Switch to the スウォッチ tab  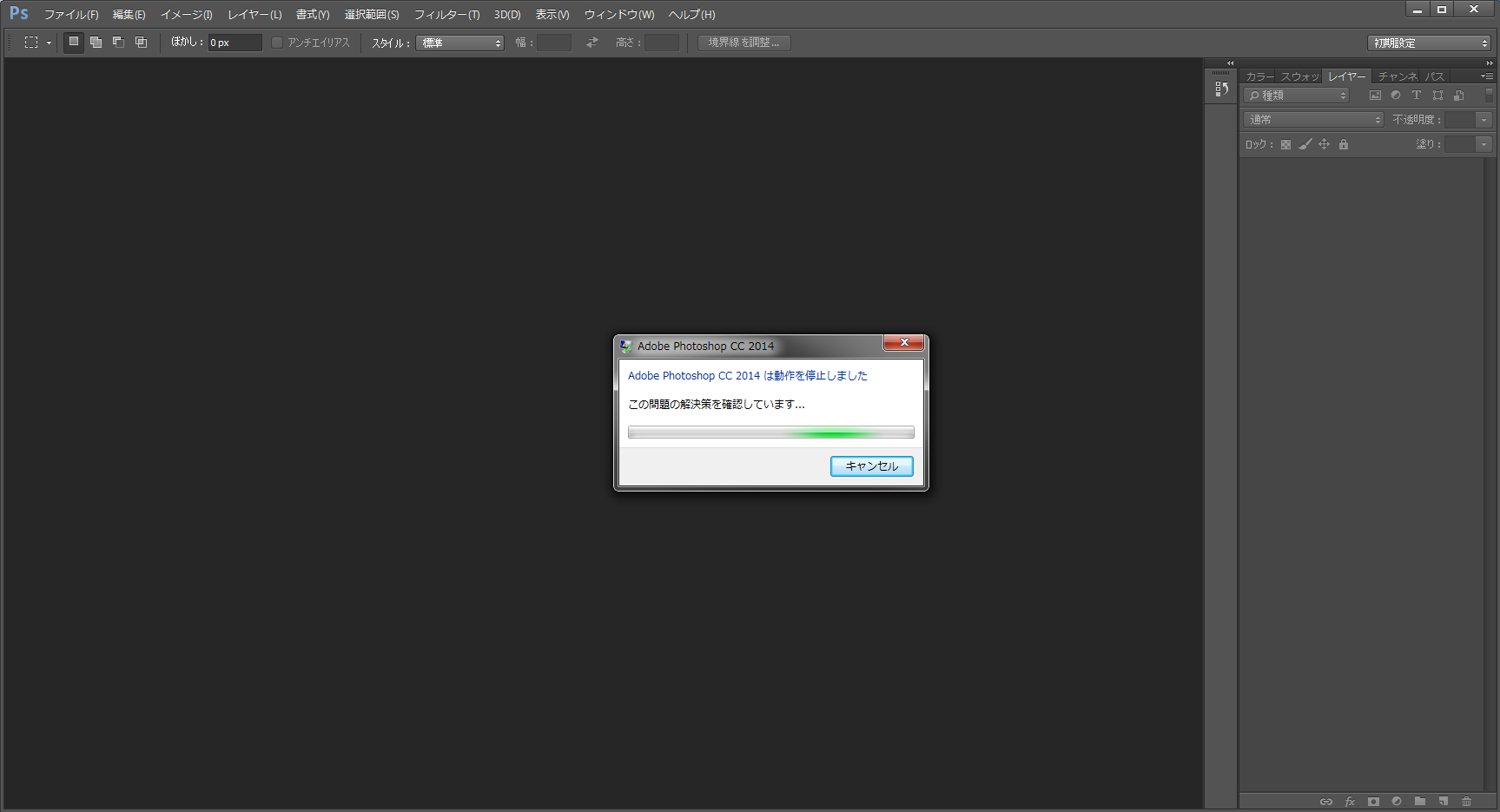pyautogui.click(x=1299, y=76)
